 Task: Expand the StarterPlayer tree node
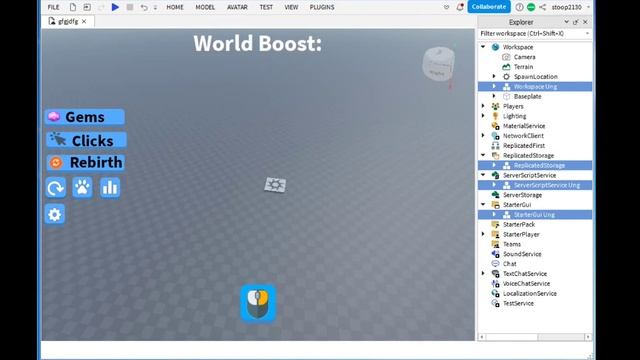(x=483, y=234)
